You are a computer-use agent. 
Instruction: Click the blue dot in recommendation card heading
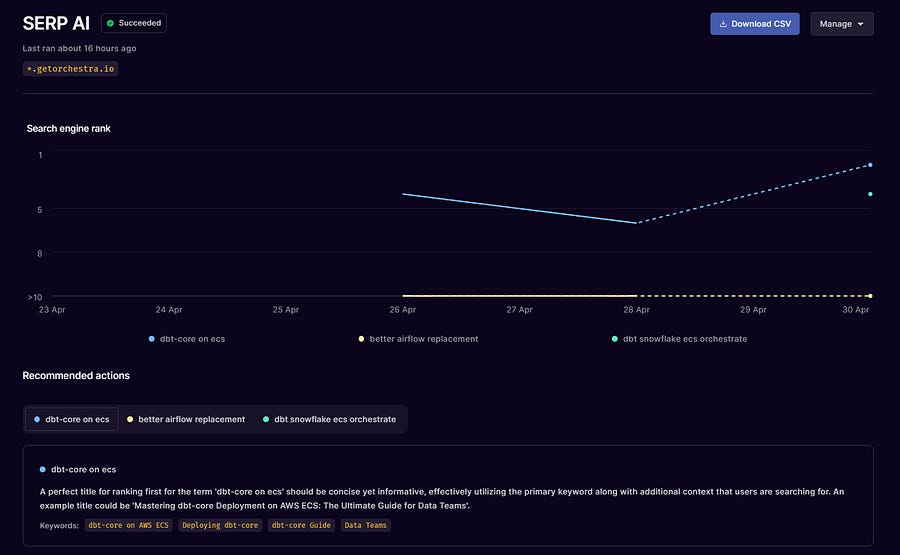pos(42,469)
